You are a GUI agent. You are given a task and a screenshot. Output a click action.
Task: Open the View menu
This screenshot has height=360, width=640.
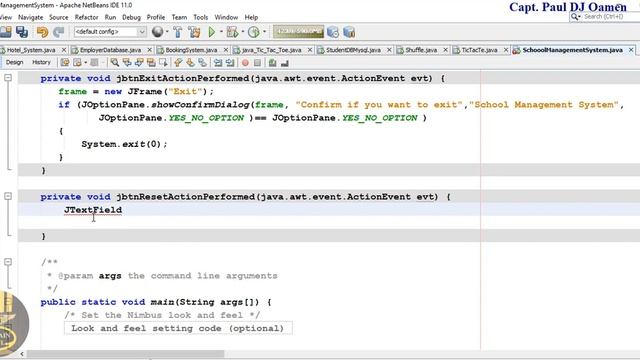tap(6, 17)
